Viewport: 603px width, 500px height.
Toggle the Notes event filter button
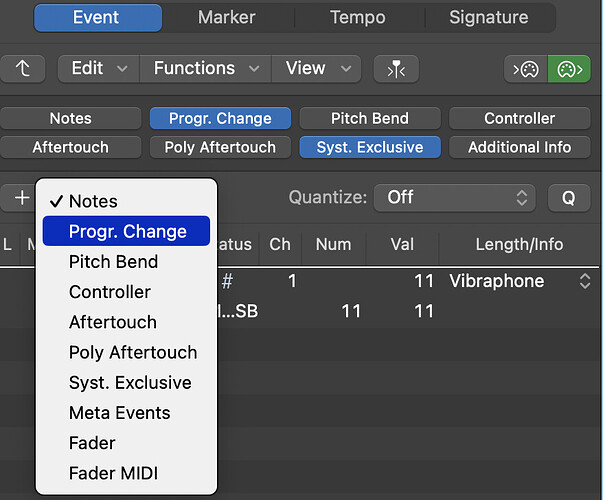pos(71,118)
